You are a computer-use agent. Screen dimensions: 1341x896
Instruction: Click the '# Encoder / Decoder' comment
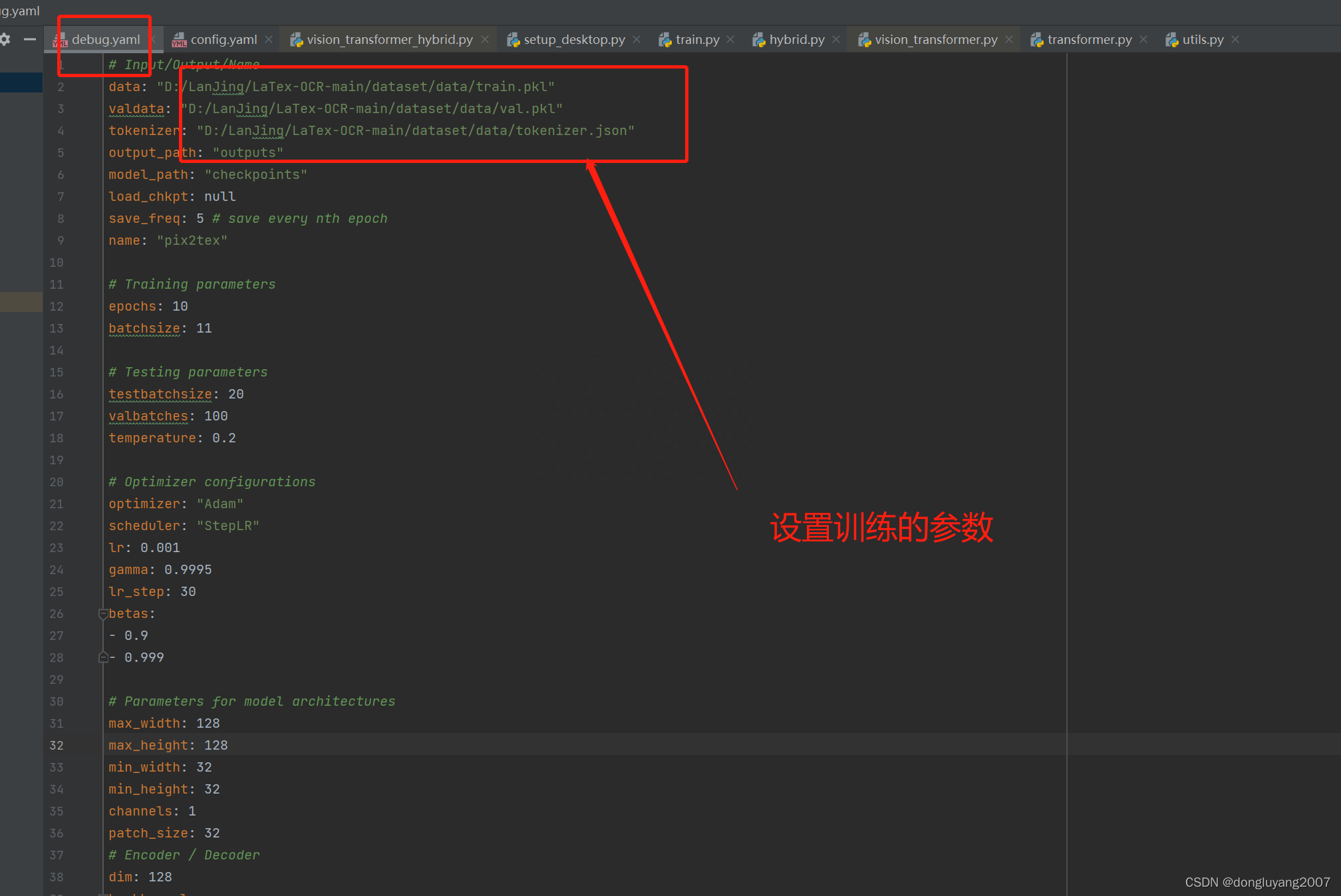184,855
